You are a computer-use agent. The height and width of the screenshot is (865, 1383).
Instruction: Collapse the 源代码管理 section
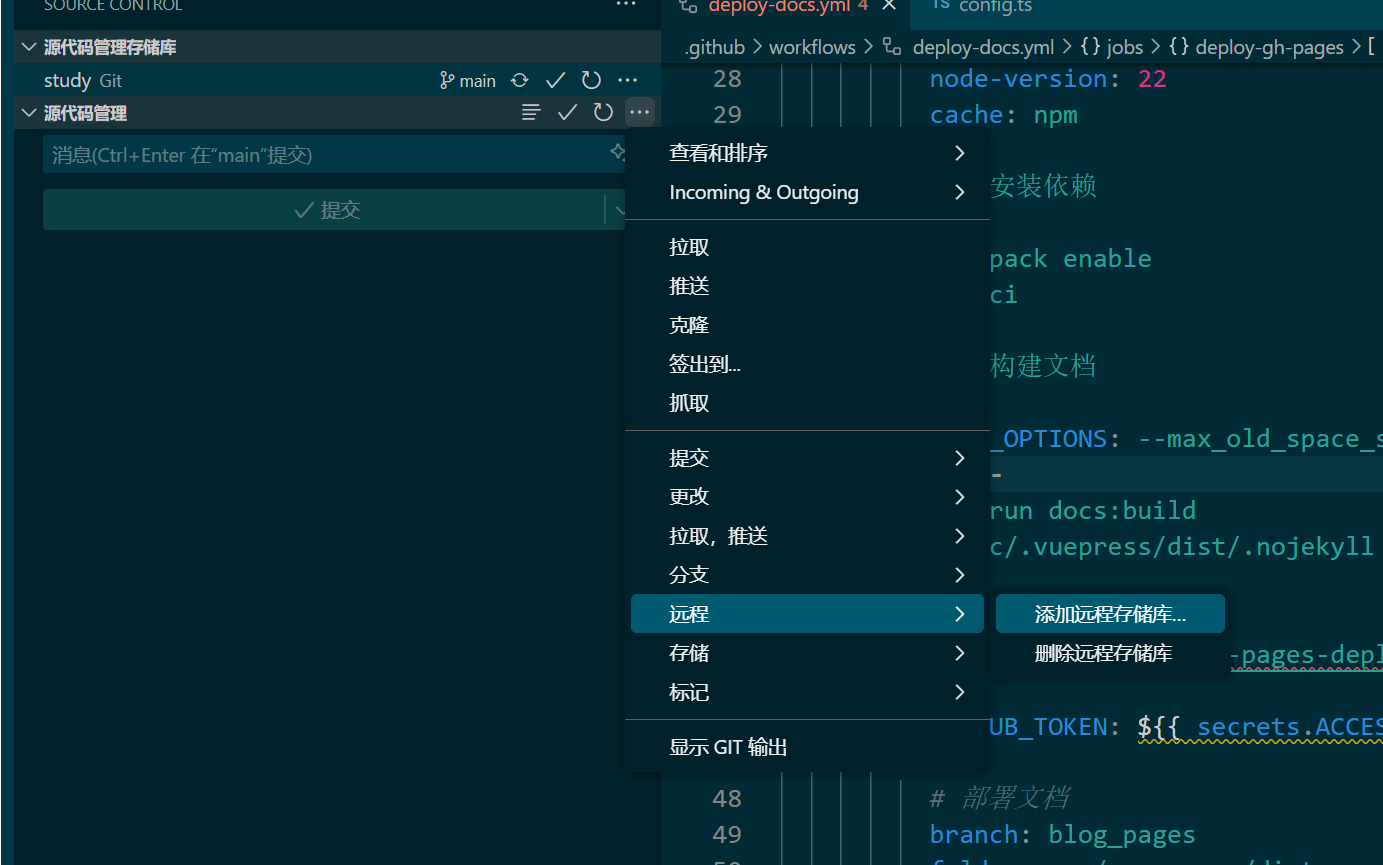point(27,112)
